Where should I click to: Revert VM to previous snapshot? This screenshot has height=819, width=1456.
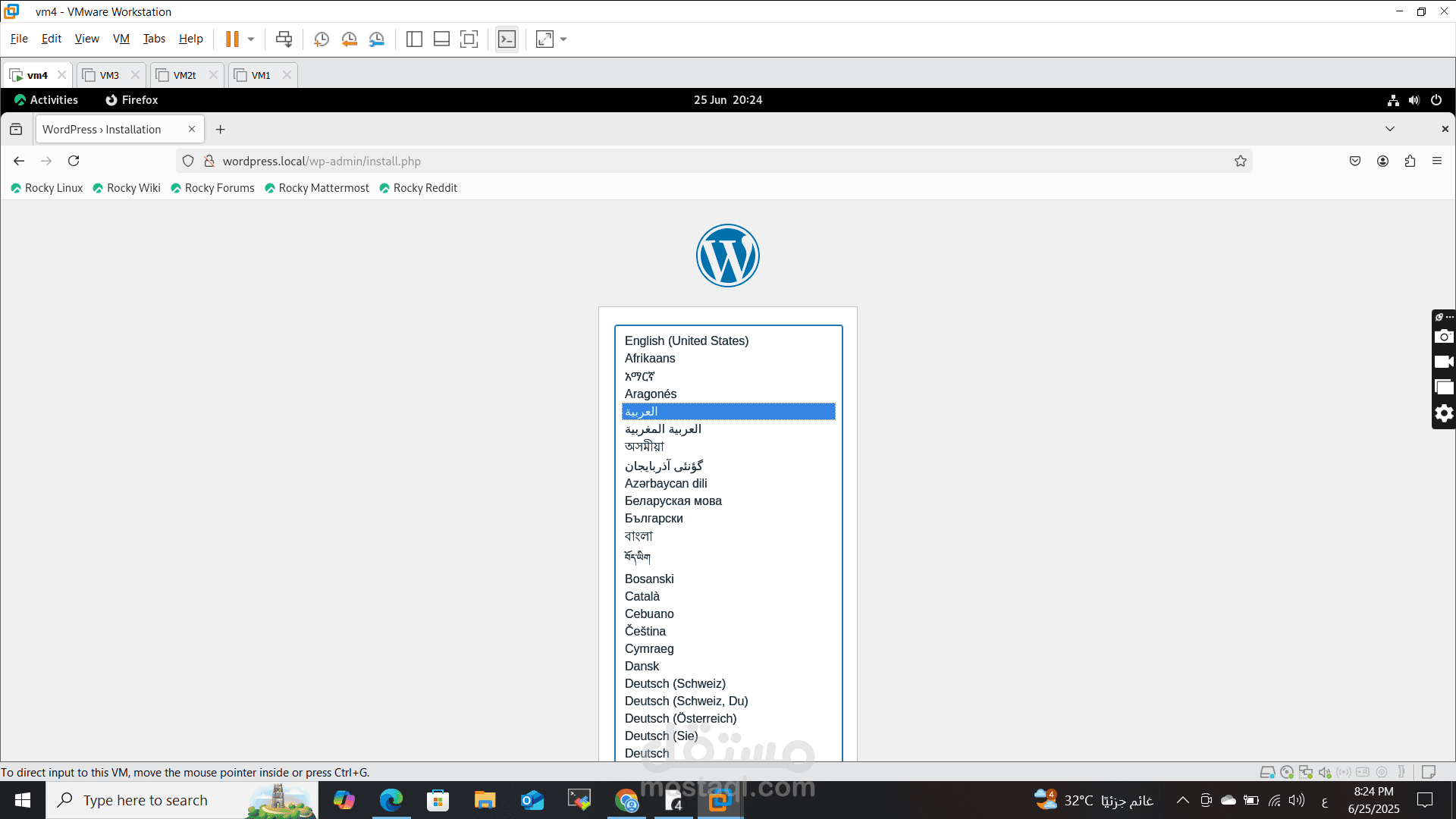[x=349, y=39]
